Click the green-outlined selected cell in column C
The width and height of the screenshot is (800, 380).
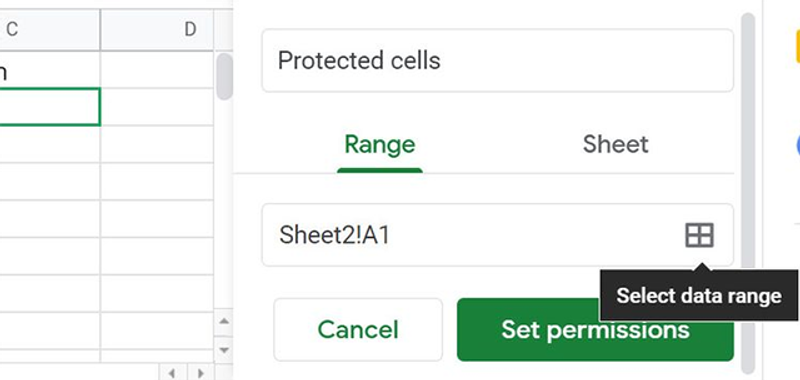49,107
